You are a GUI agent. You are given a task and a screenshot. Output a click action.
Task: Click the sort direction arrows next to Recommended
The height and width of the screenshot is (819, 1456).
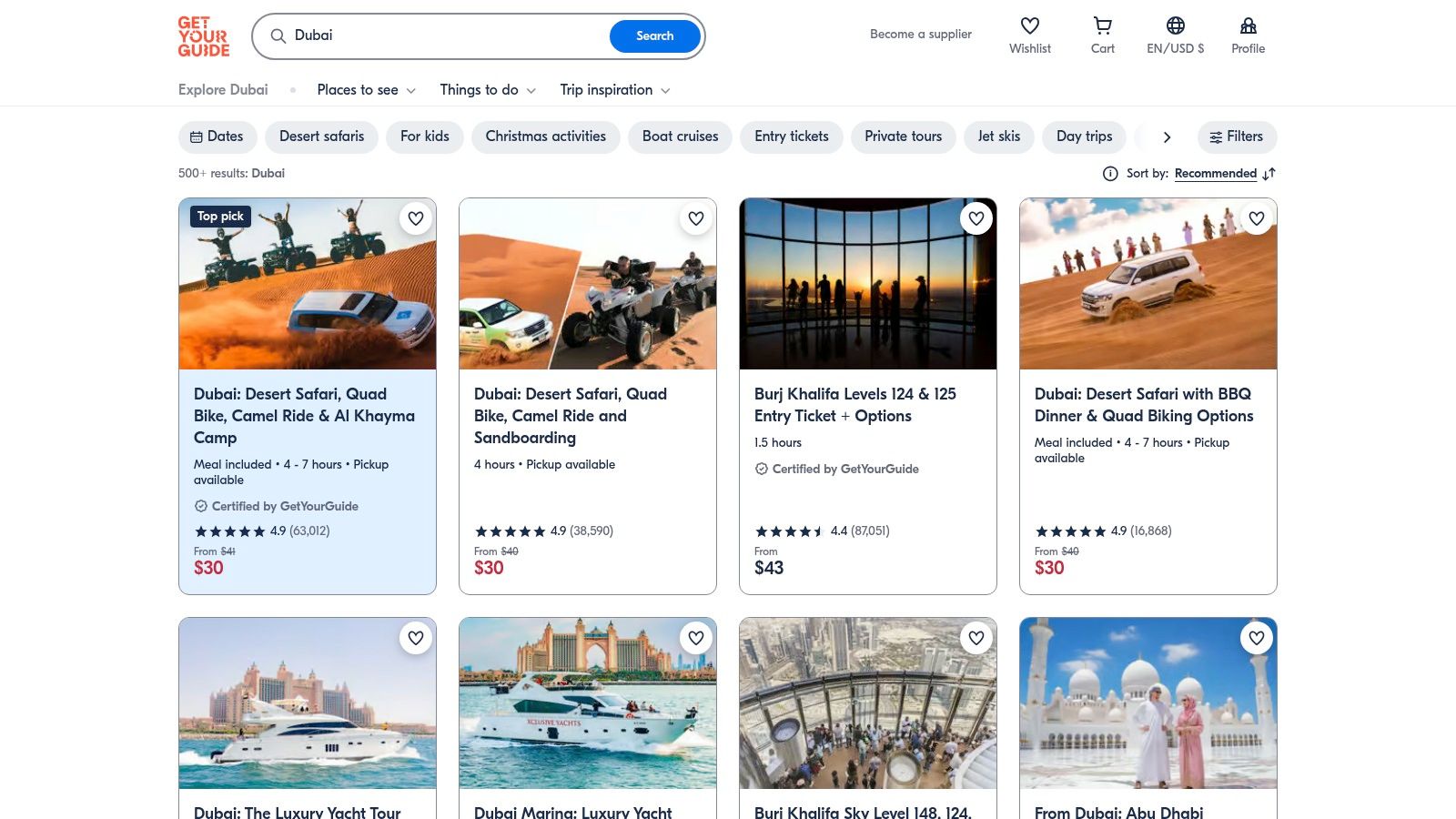coord(1269,174)
